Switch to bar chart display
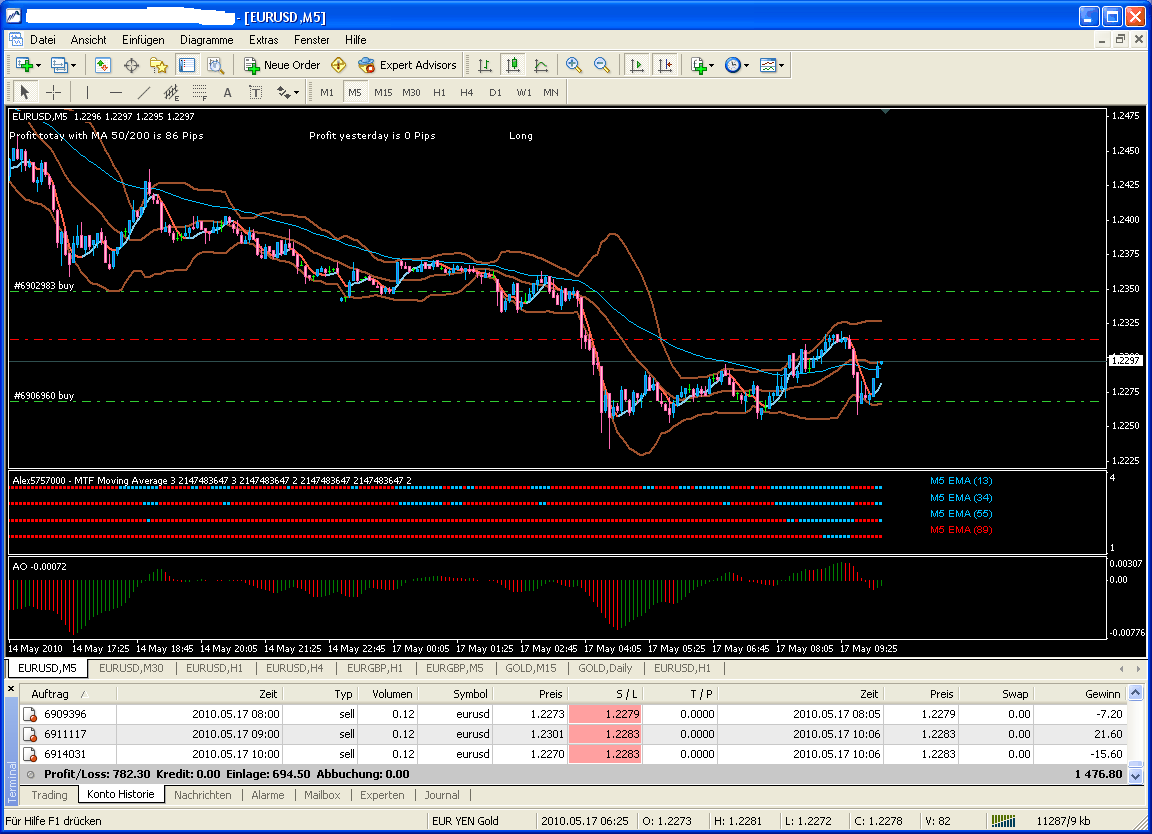 pos(485,64)
